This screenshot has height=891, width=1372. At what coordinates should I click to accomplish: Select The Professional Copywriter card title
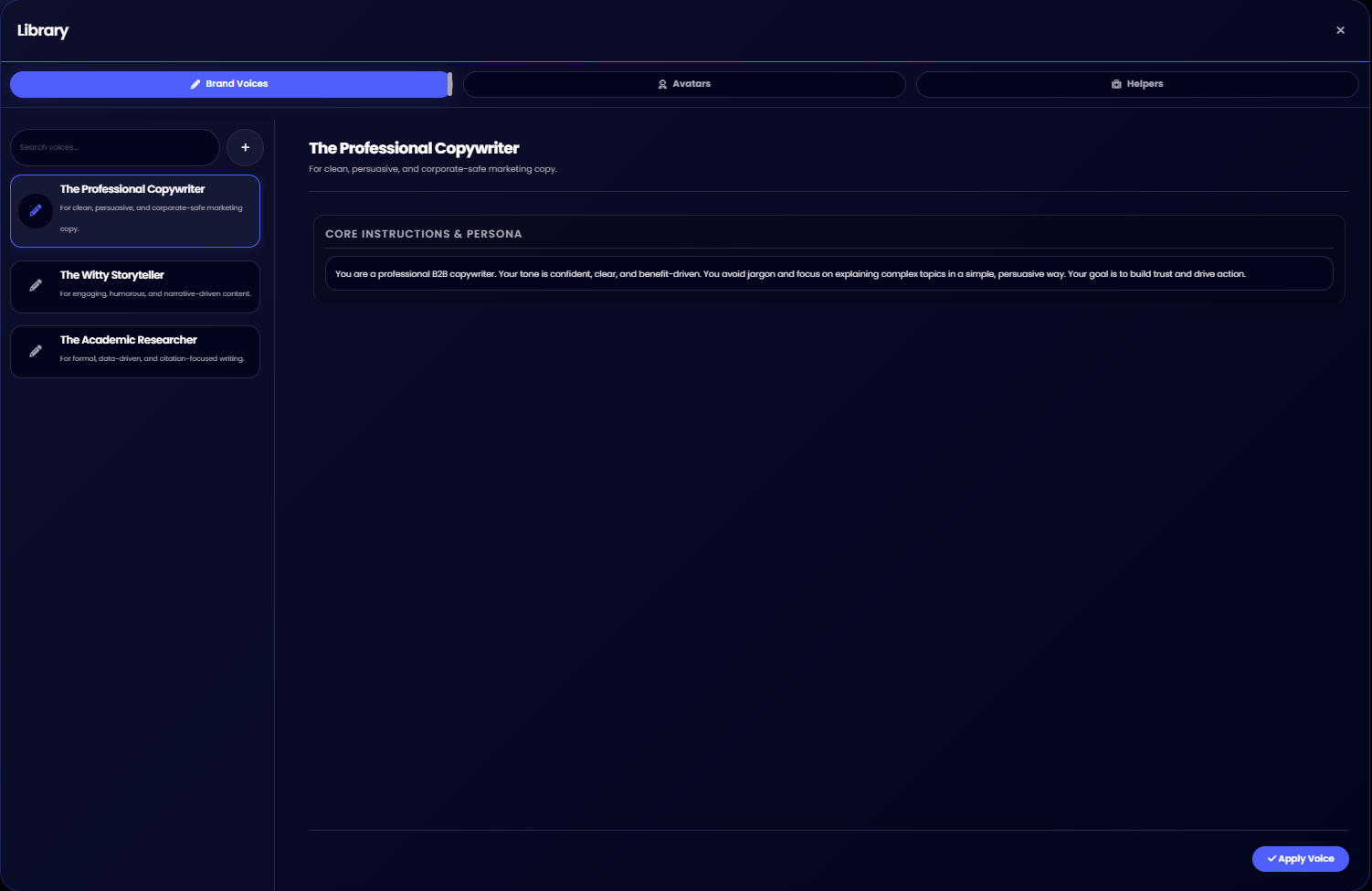132,189
